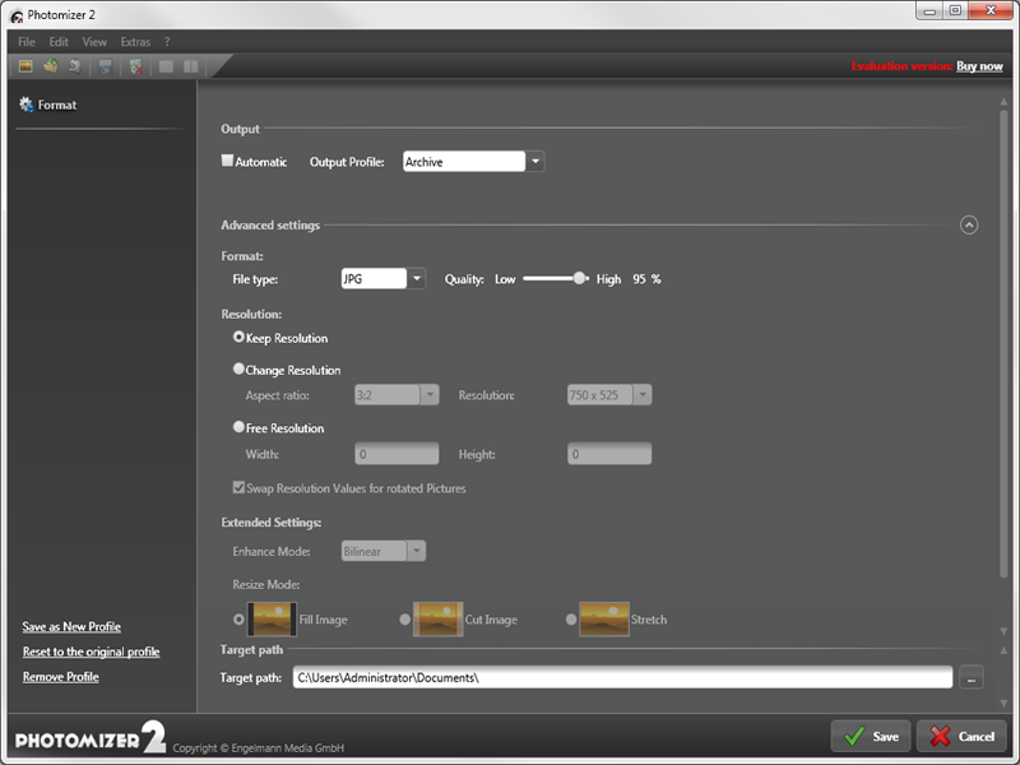Click the Reset to the original profile link
1020x765 pixels.
[x=91, y=651]
